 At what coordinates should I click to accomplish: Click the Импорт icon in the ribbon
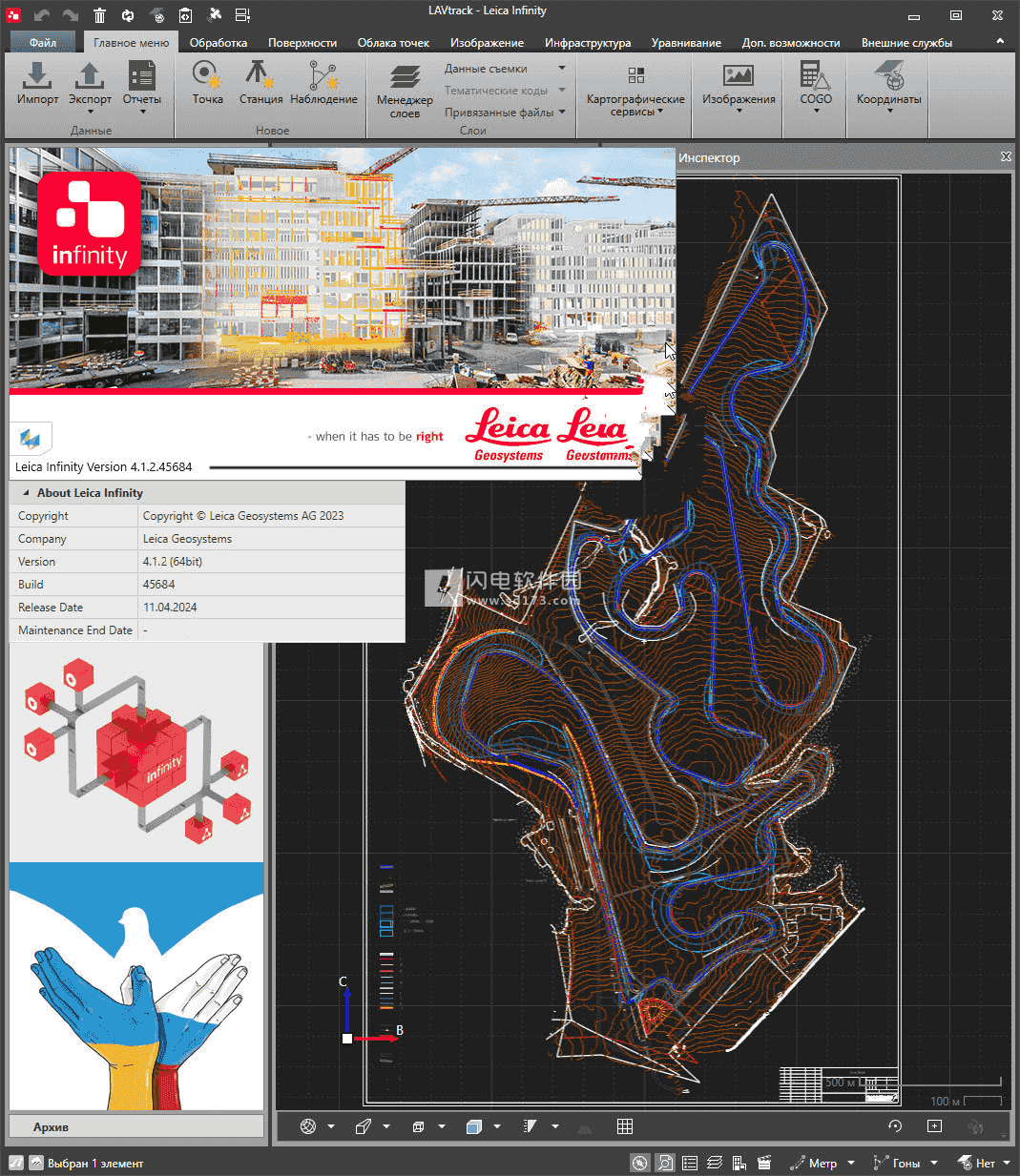(x=37, y=83)
